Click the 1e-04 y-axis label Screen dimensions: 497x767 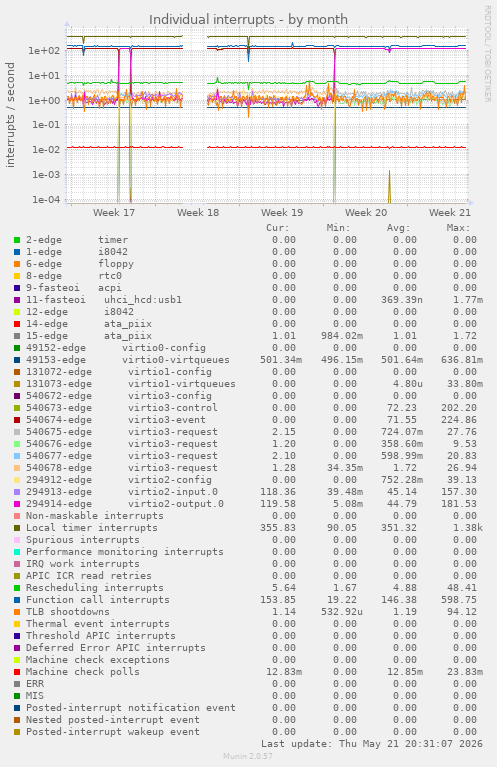46,200
